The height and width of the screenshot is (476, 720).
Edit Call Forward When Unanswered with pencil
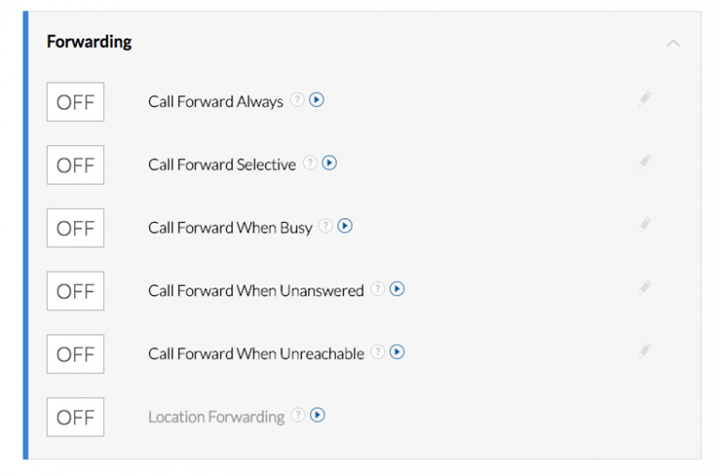click(x=645, y=288)
